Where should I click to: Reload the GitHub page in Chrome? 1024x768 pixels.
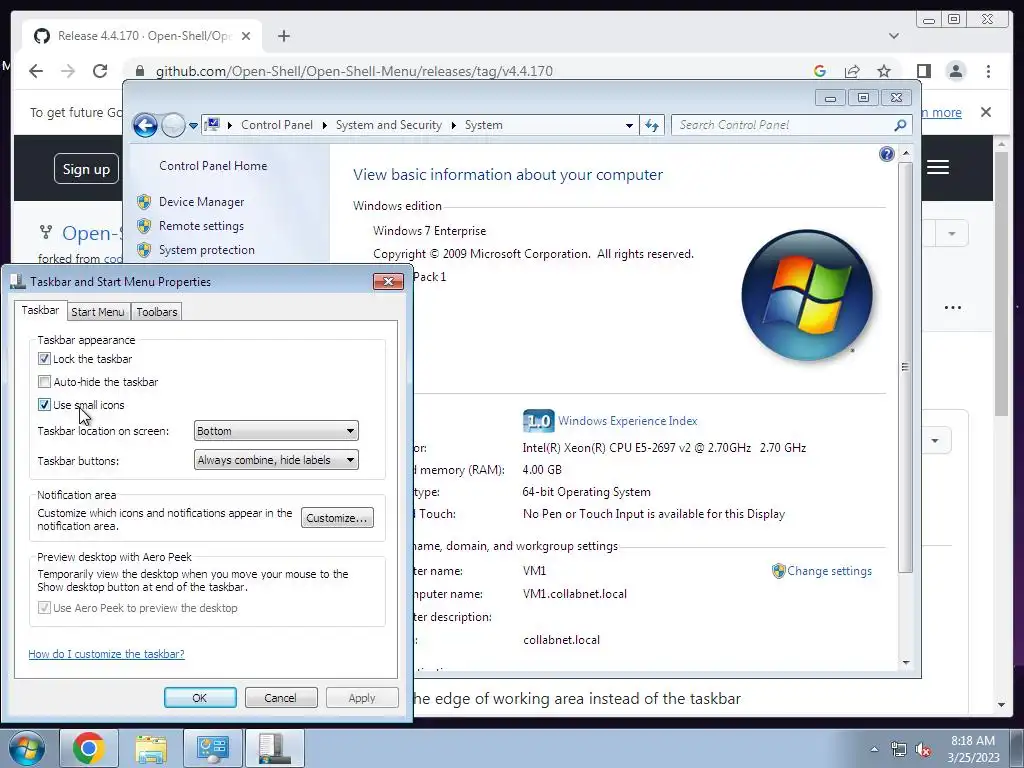coord(100,71)
